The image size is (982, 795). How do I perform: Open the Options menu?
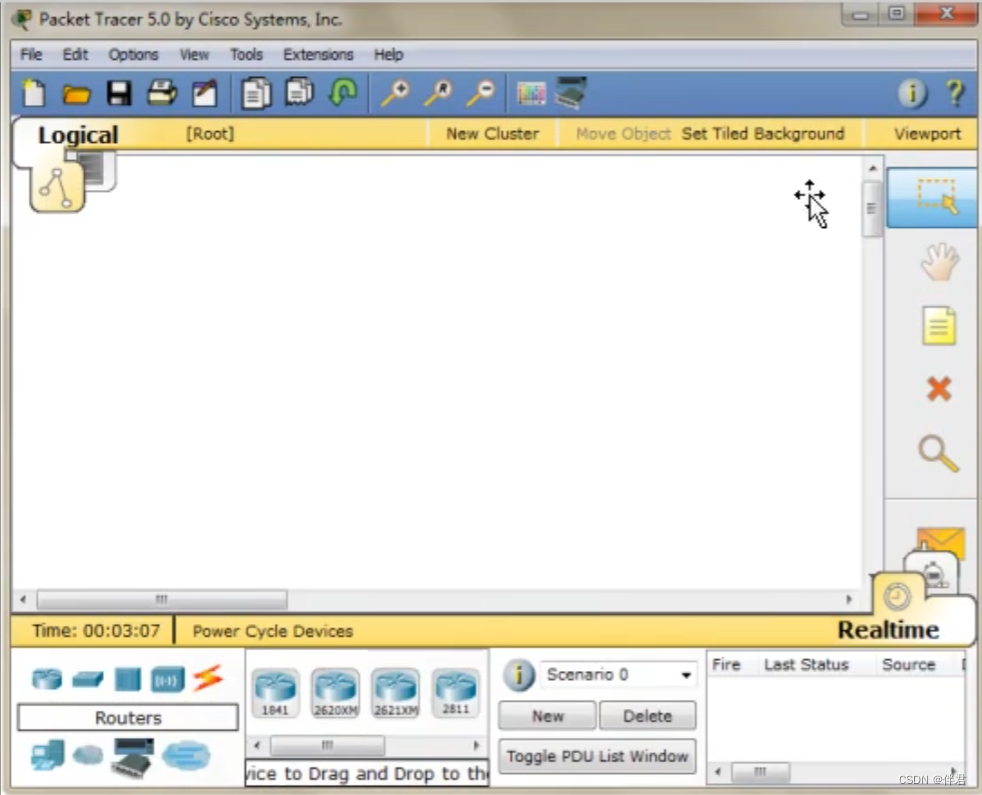tap(133, 55)
